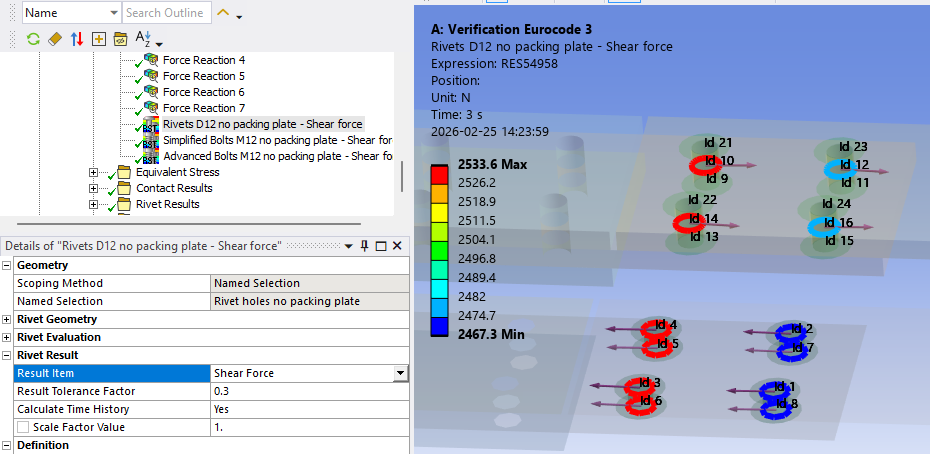Click the yellow folder icon in outline toolbar
This screenshot has height=454, width=930.
[120, 39]
